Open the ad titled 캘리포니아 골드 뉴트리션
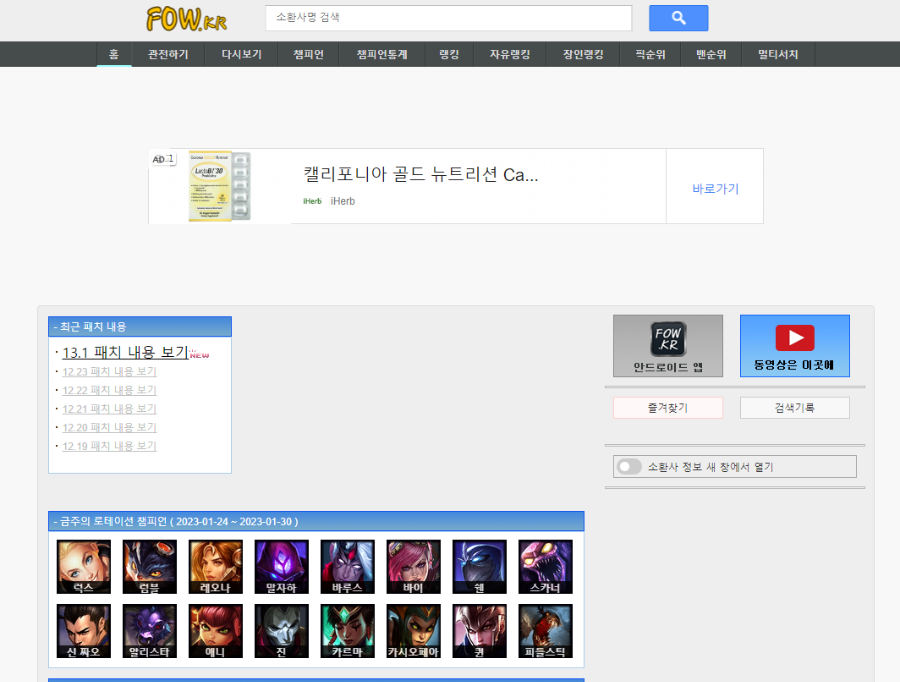This screenshot has width=900, height=682. coord(421,174)
